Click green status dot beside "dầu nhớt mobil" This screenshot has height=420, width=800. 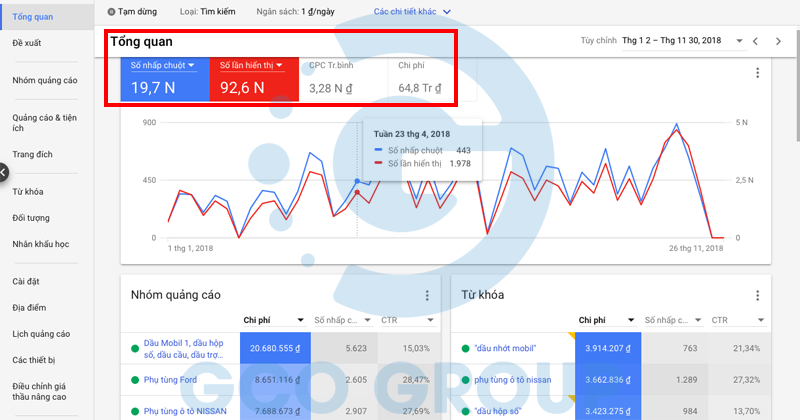[465, 349]
